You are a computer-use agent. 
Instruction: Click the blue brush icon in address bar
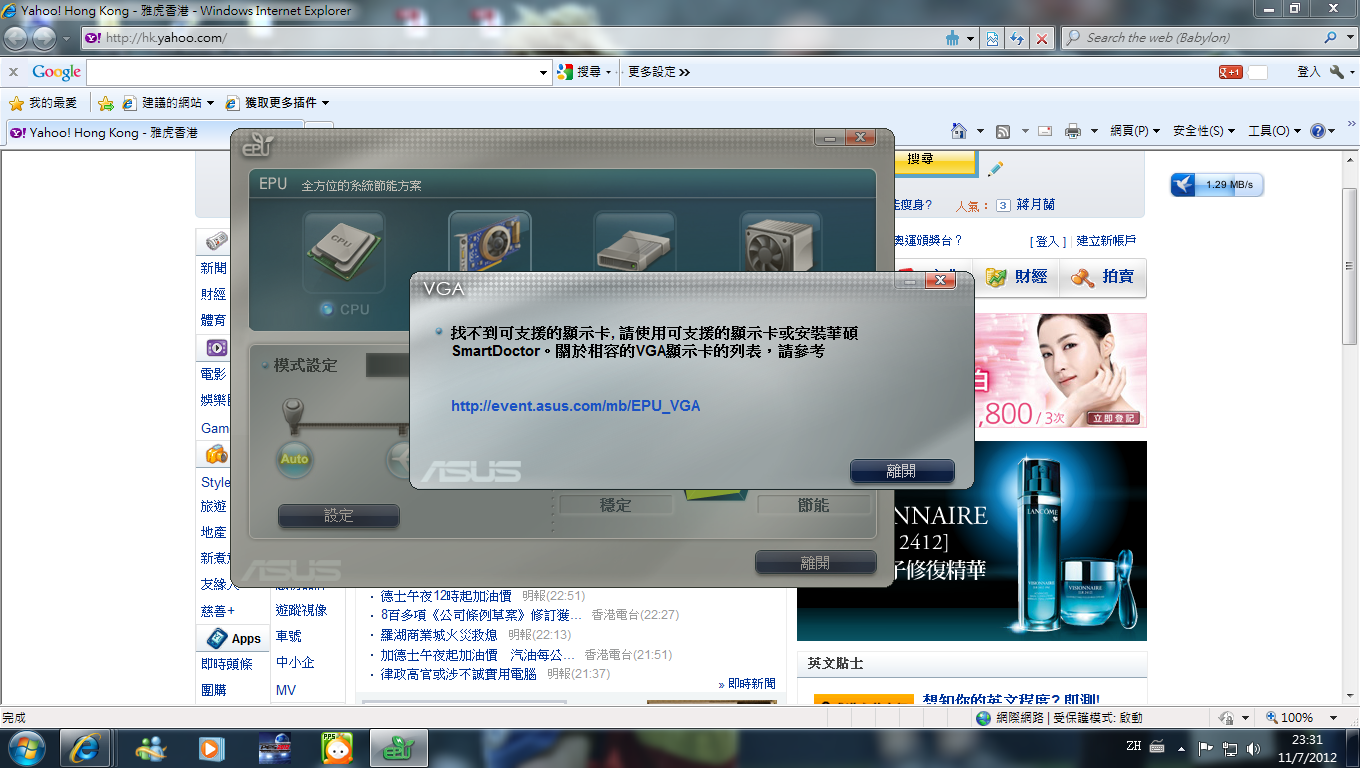pyautogui.click(x=953, y=38)
